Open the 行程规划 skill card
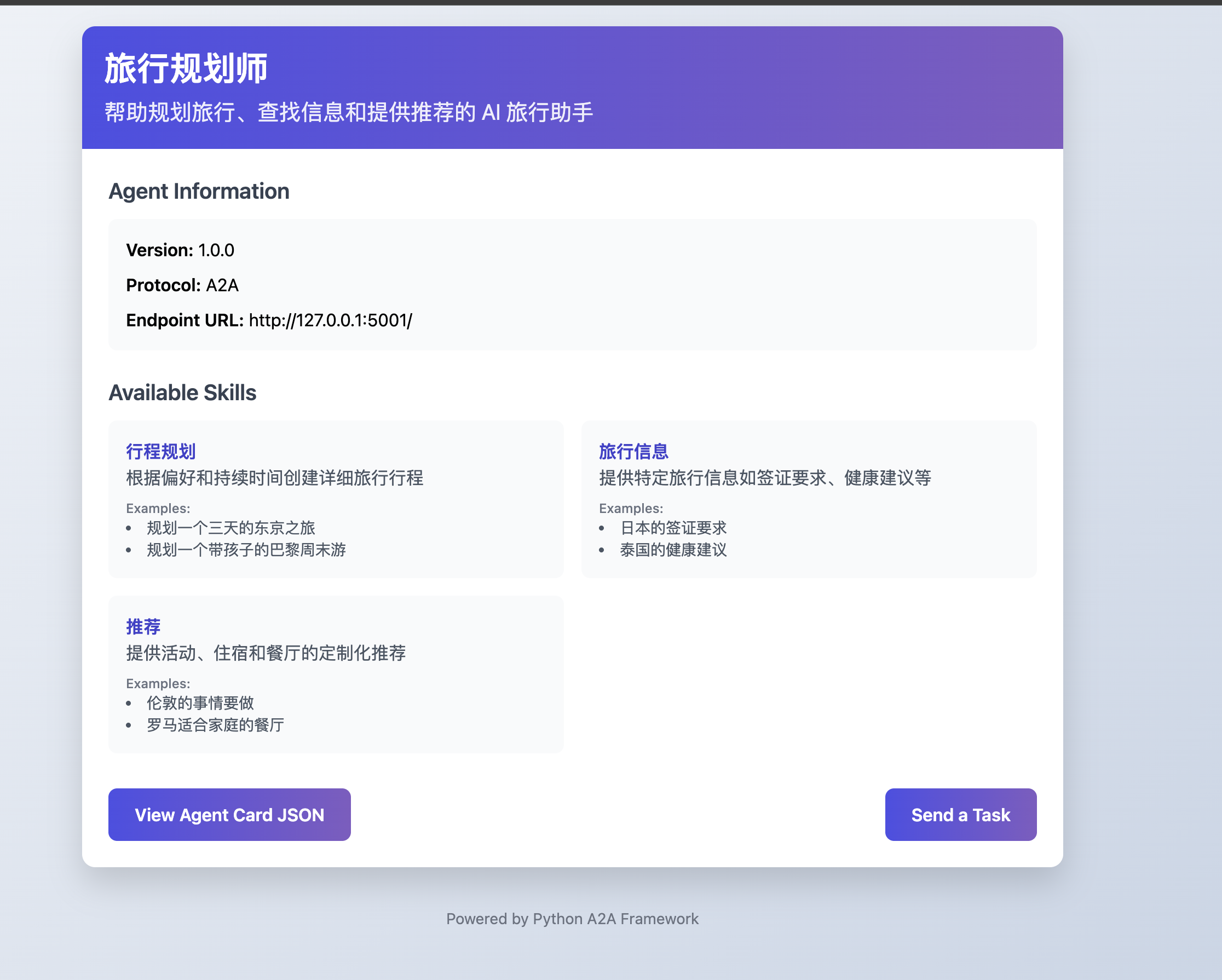 coord(336,500)
